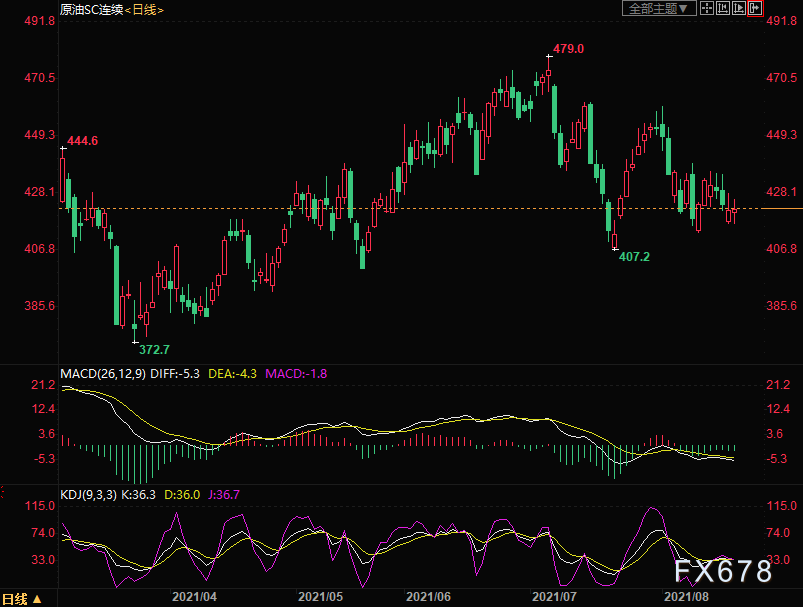
Task: Click the MACD:-1.8 value
Action: click(x=296, y=374)
